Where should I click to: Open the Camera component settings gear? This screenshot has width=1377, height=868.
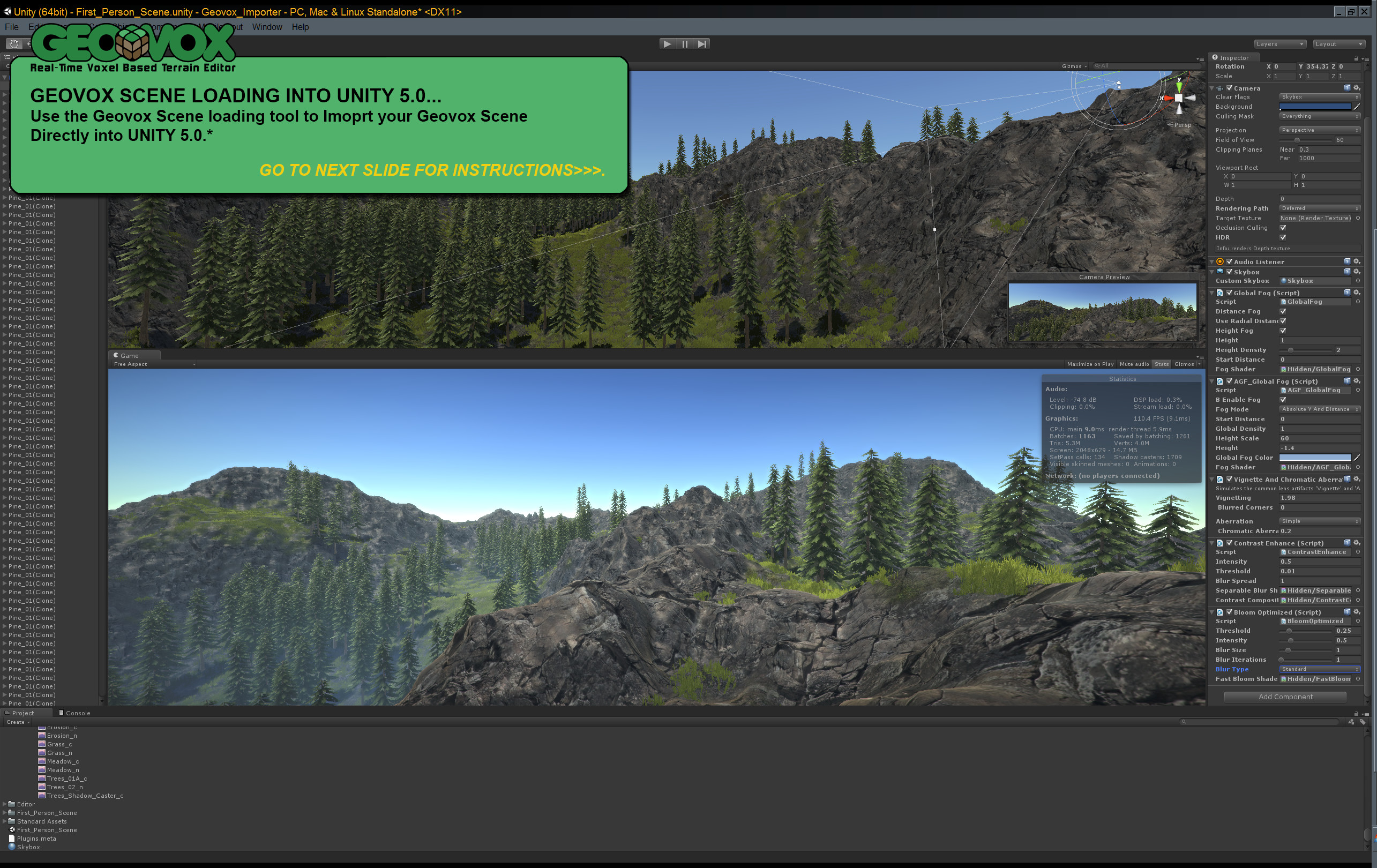pyautogui.click(x=1357, y=88)
